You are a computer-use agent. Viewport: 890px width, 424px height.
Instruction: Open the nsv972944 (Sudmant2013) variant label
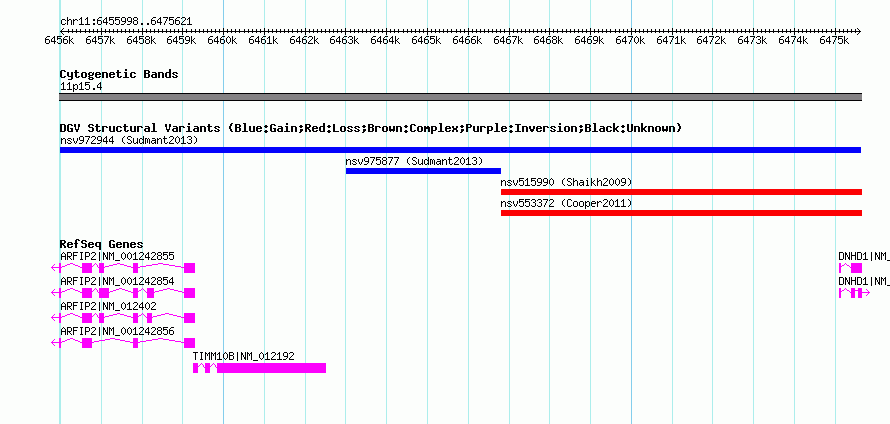(x=129, y=140)
